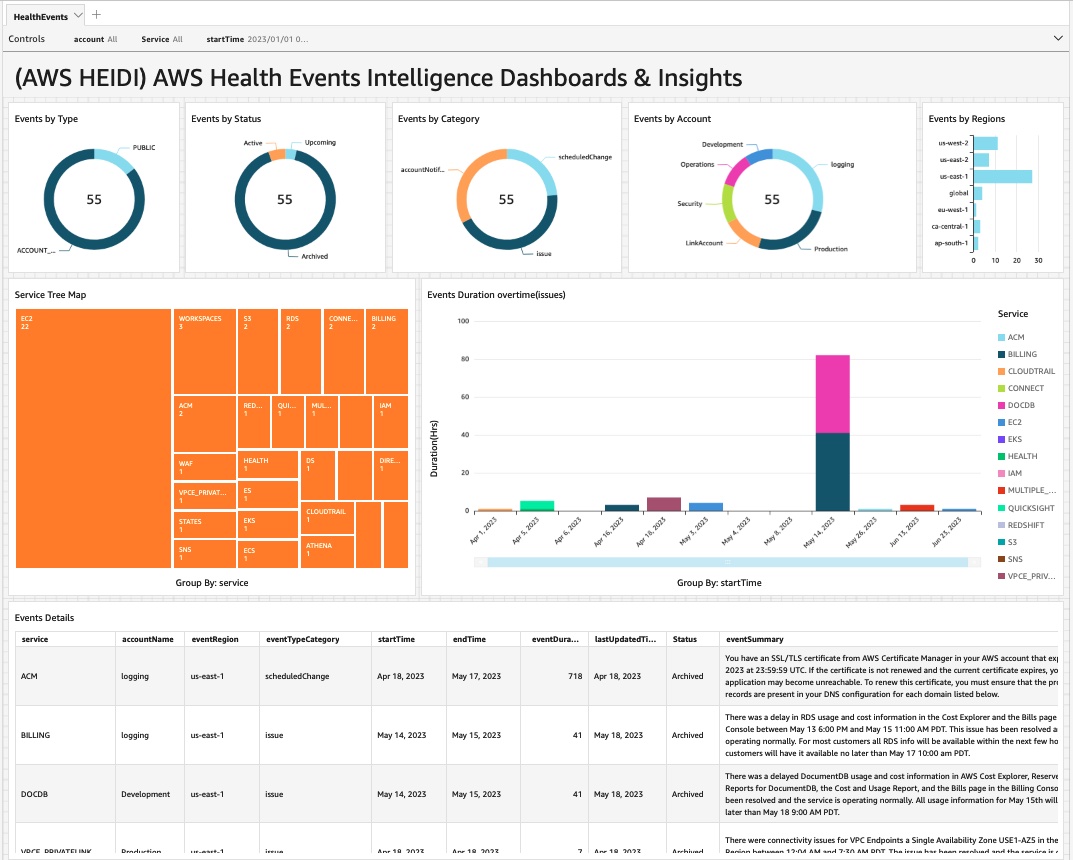
Task: Expand the Controls panel chevron
Action: tap(1058, 38)
